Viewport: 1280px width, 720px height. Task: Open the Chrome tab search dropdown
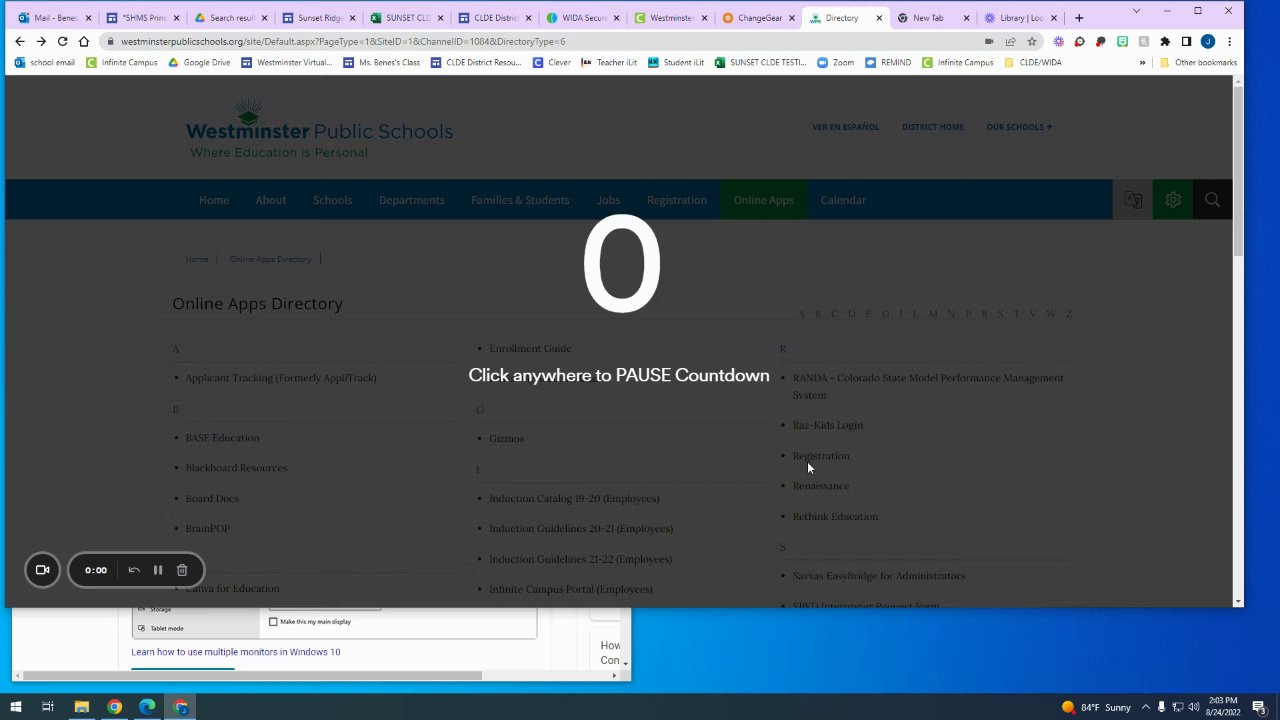(1136, 11)
